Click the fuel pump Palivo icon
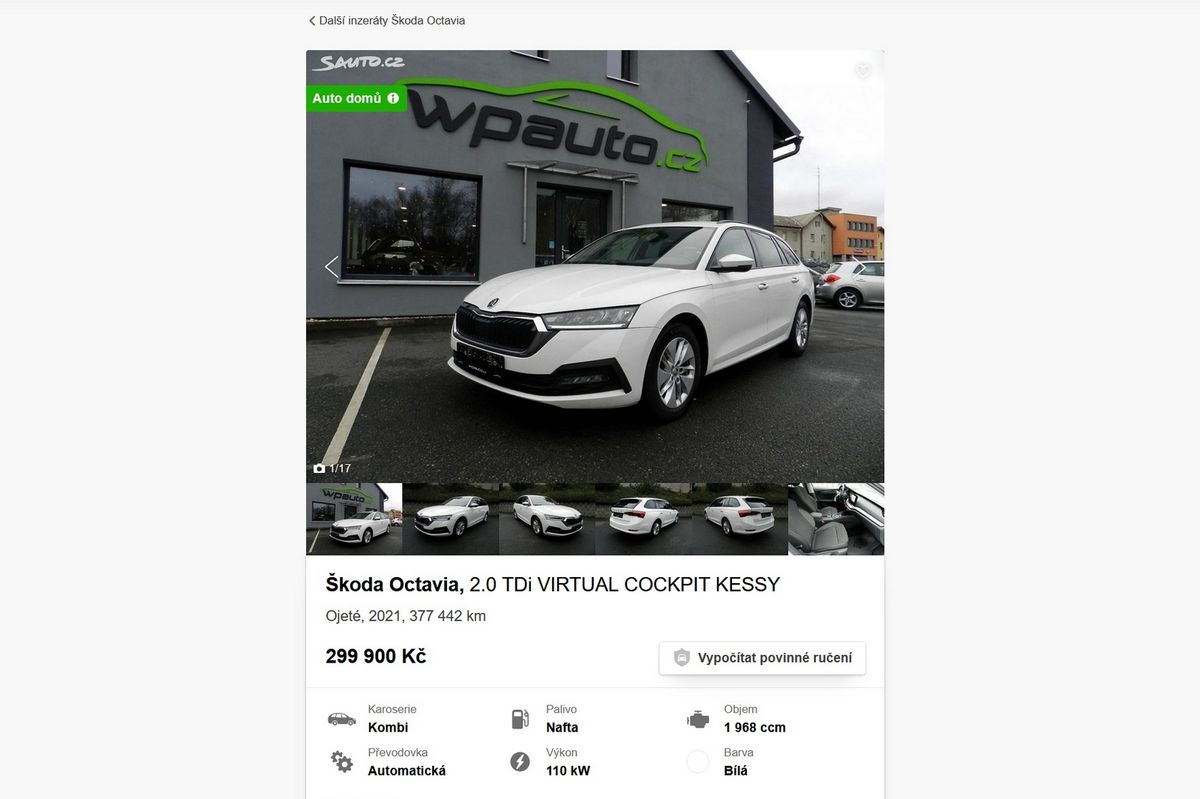This screenshot has height=799, width=1200. pyautogui.click(x=519, y=719)
